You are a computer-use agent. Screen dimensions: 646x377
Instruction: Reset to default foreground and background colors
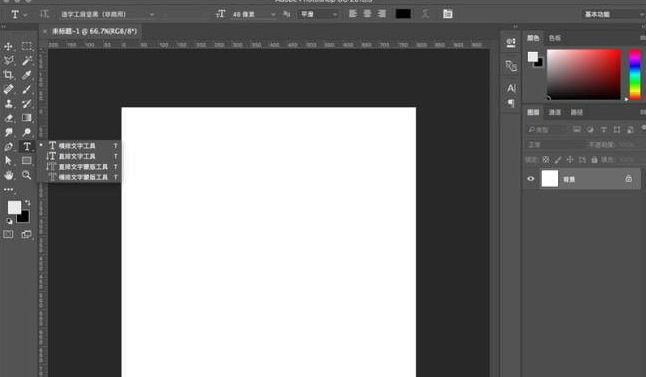coord(9,221)
